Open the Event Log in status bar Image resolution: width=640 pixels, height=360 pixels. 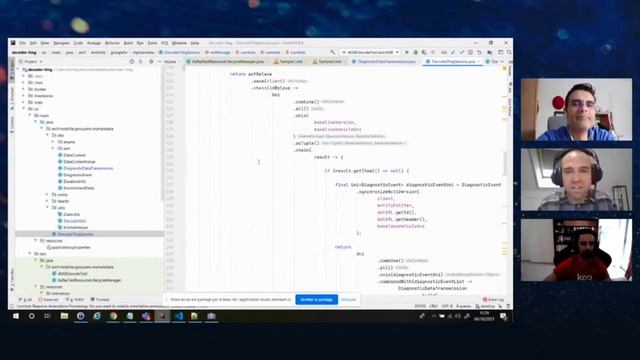493,300
